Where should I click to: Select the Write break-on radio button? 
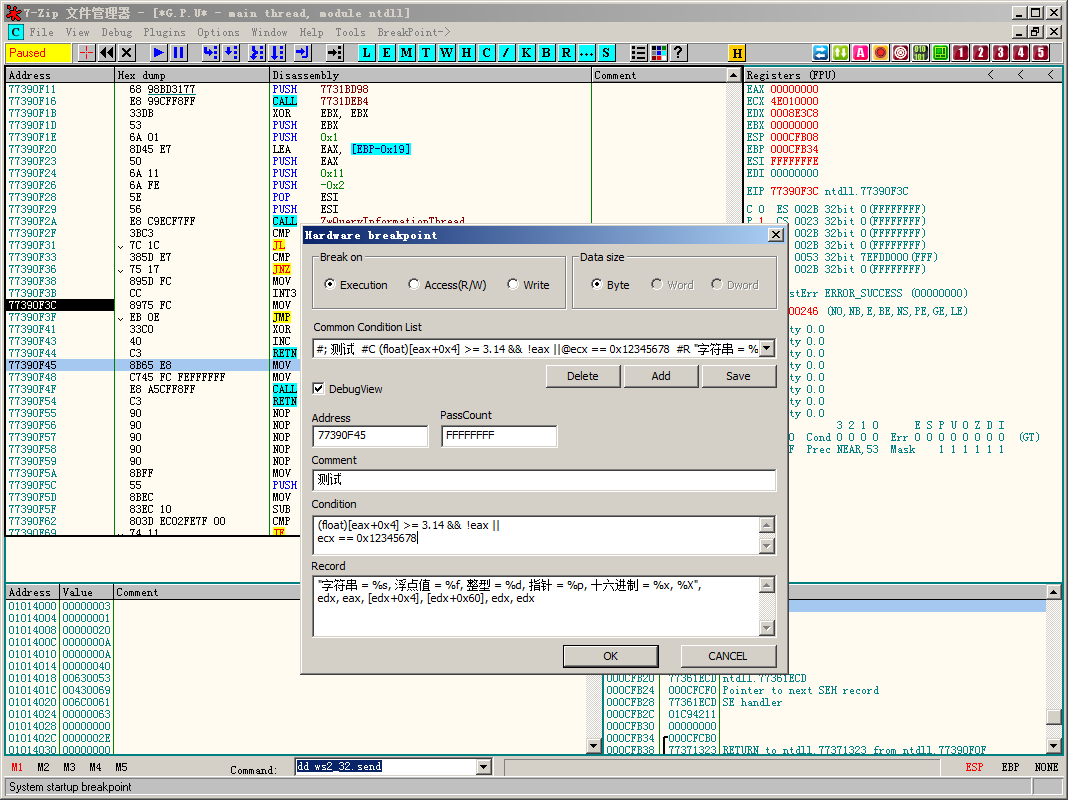pyautogui.click(x=513, y=285)
